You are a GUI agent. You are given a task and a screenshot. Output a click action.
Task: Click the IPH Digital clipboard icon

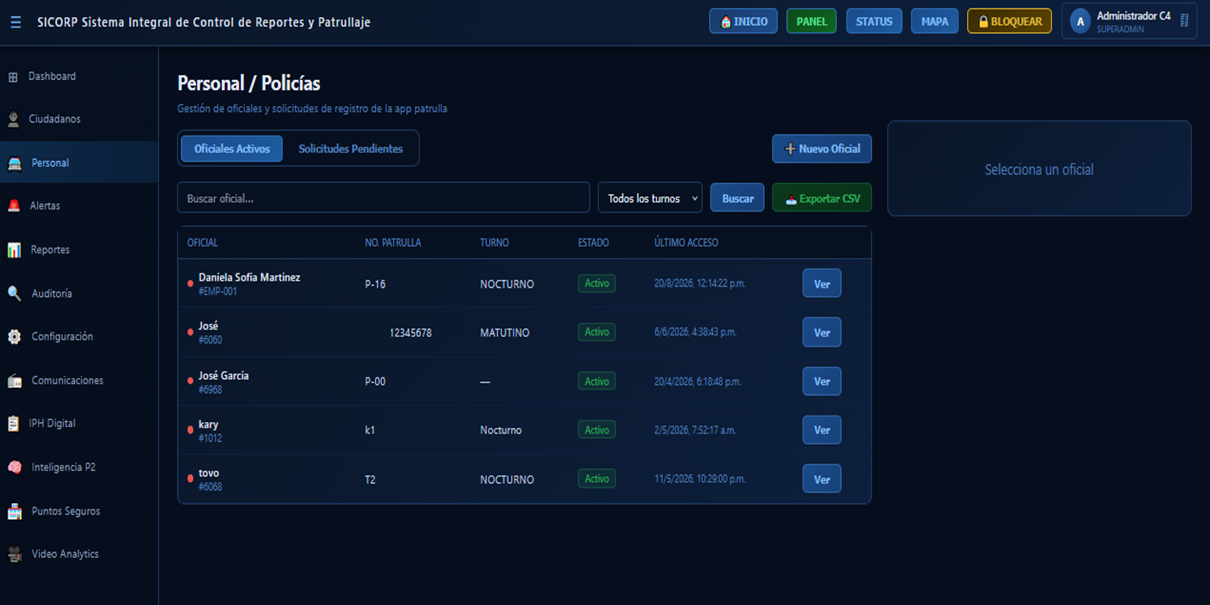coord(13,424)
